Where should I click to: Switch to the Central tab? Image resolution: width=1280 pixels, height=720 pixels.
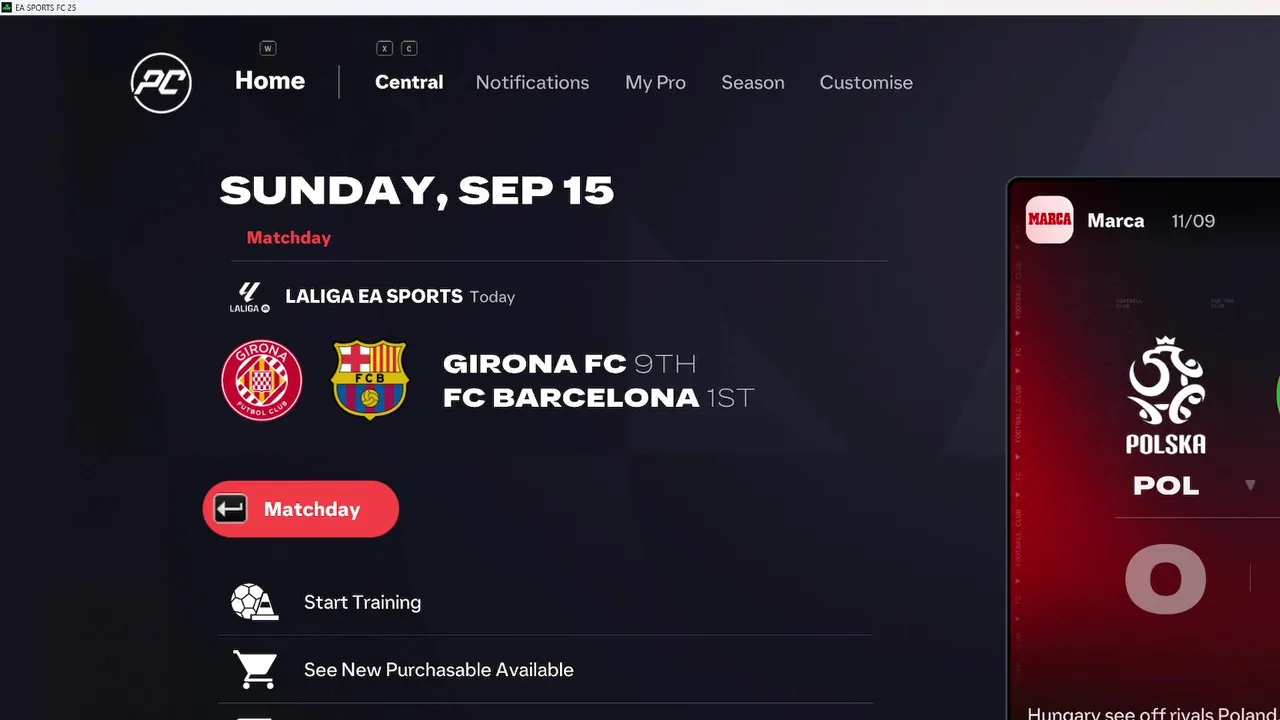(409, 82)
